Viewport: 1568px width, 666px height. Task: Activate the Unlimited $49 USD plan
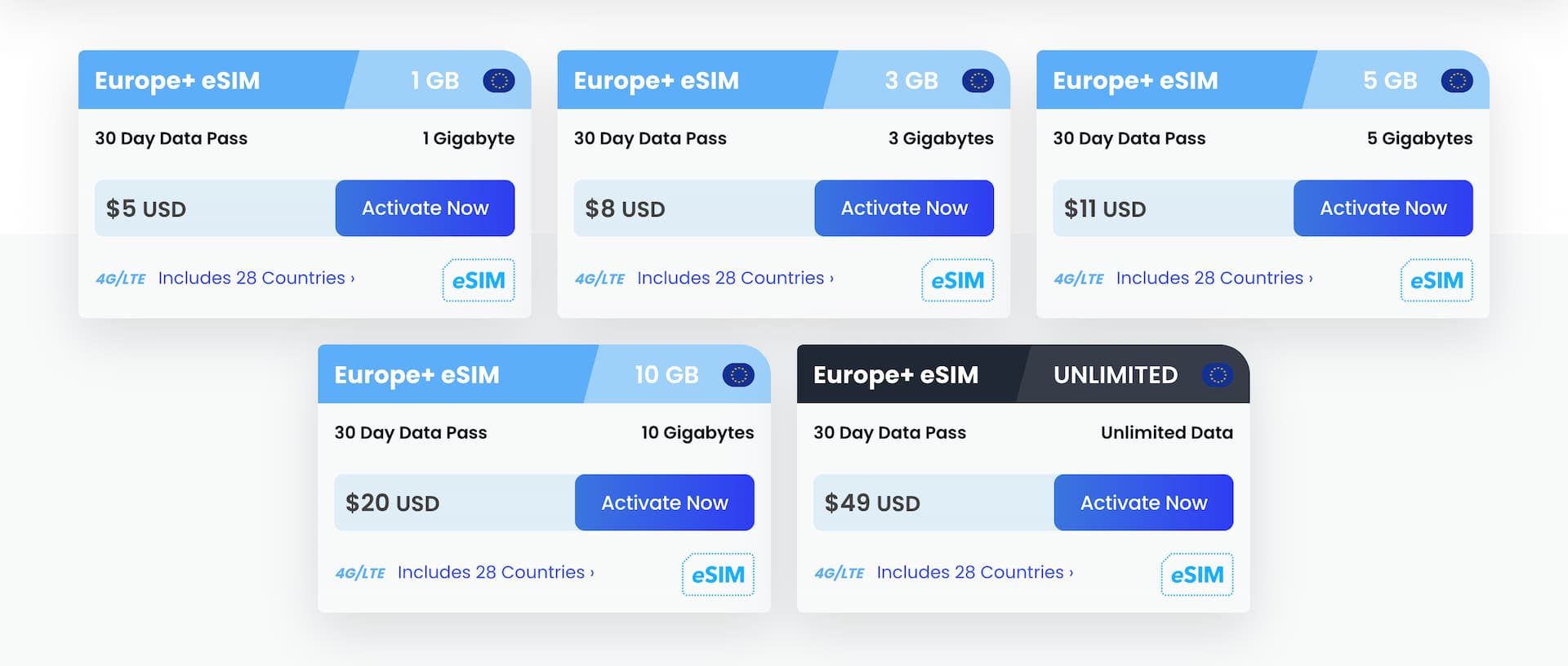tap(1144, 503)
